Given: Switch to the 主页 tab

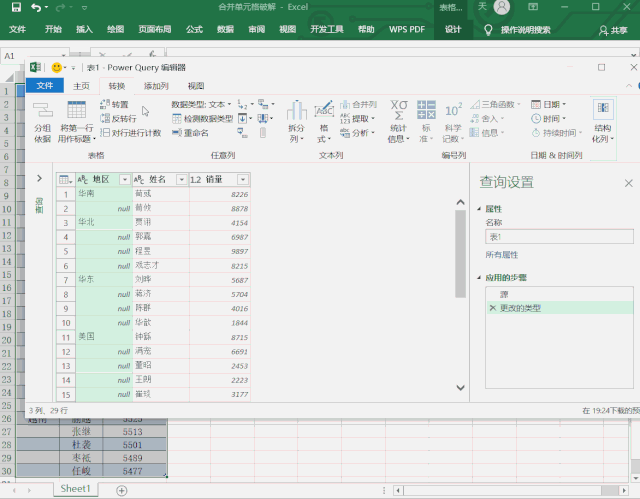Looking at the screenshot, I should tap(81, 86).
